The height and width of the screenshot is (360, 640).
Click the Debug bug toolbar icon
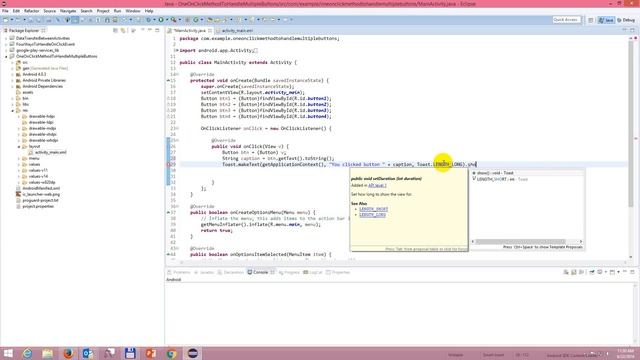tap(149, 20)
